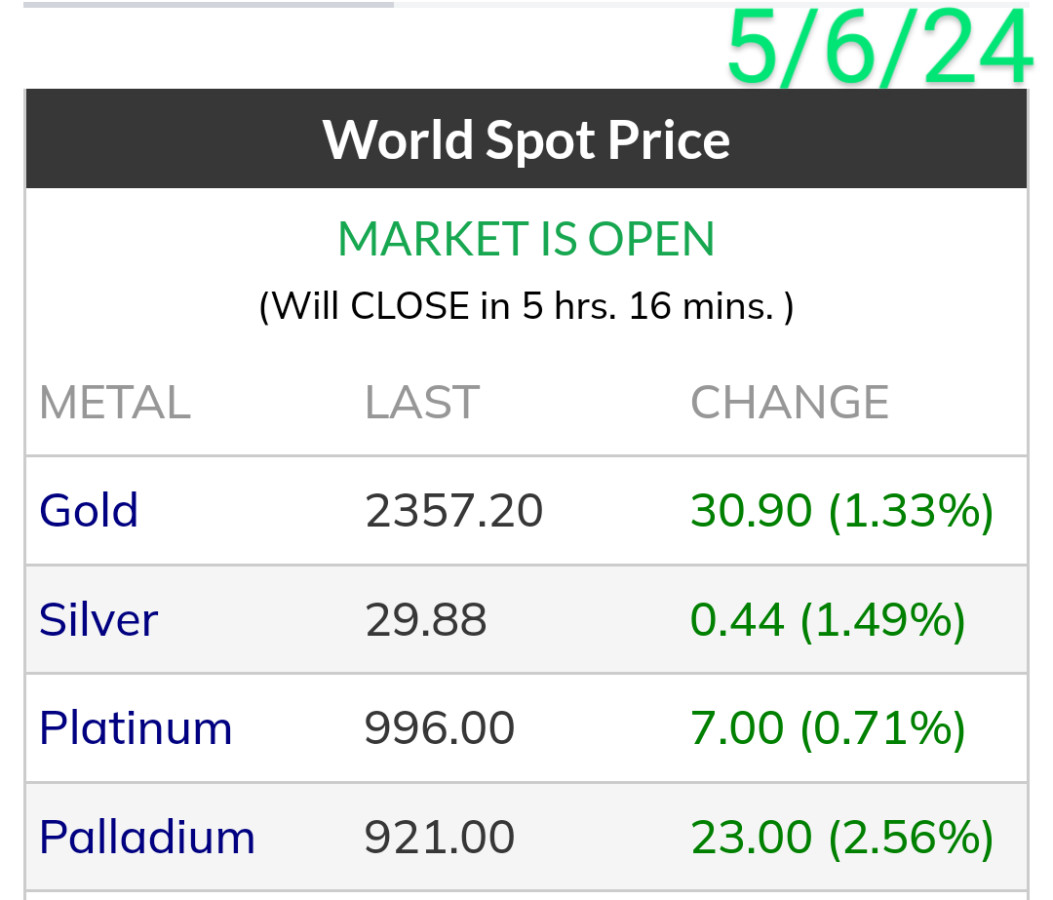Click Palladium's change value 23.00 (2.56%)

tap(841, 837)
